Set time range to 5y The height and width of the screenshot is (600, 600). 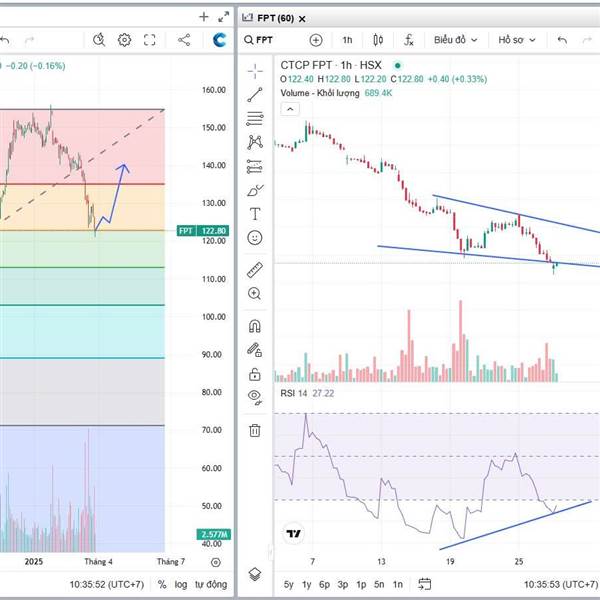pyautogui.click(x=289, y=584)
